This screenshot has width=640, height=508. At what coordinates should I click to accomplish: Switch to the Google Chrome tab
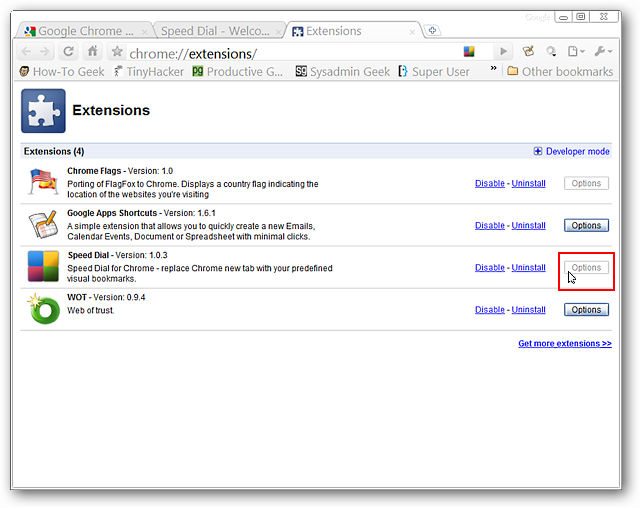pyautogui.click(x=84, y=32)
